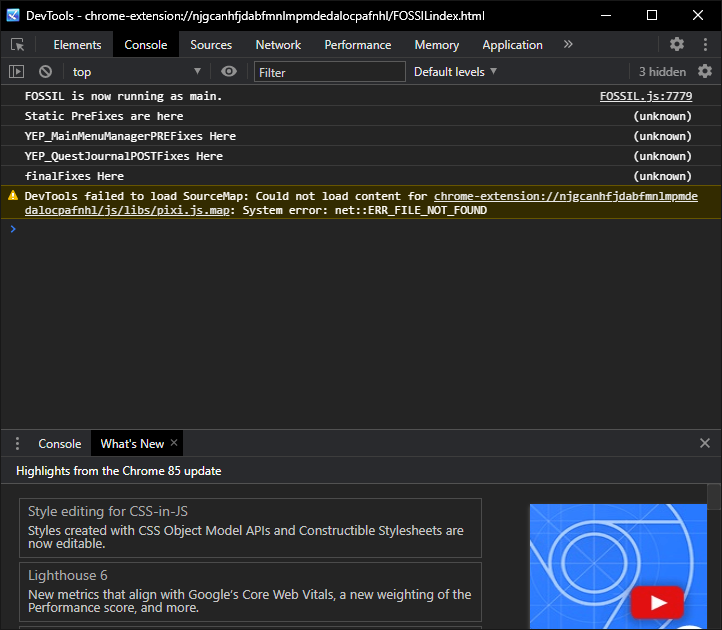Maximize the DevTools window

coord(652,15)
